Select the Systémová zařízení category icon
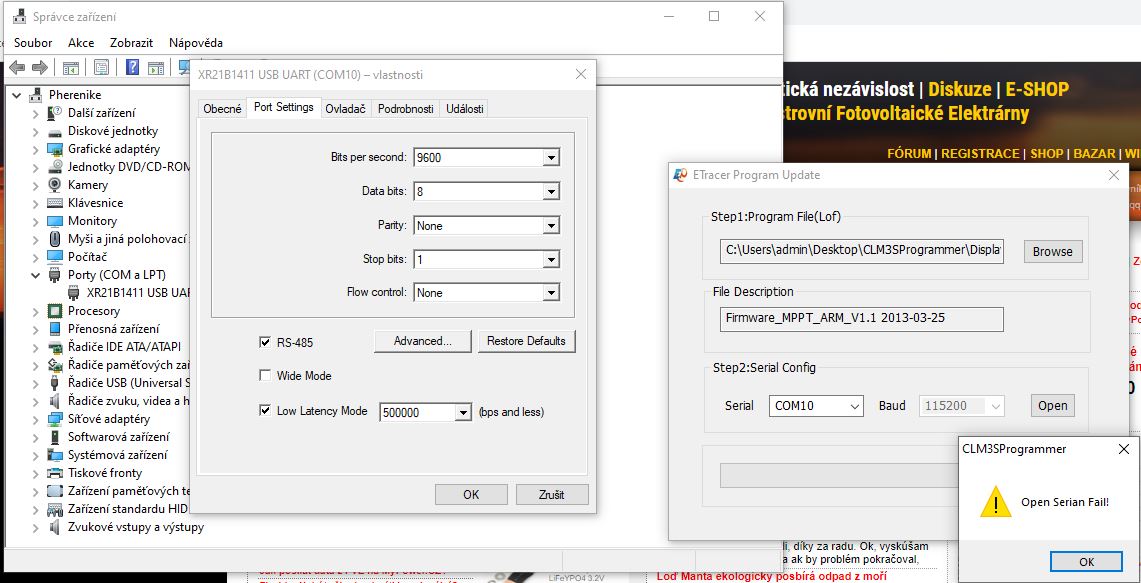The height and width of the screenshot is (583, 1141). click(x=55, y=455)
